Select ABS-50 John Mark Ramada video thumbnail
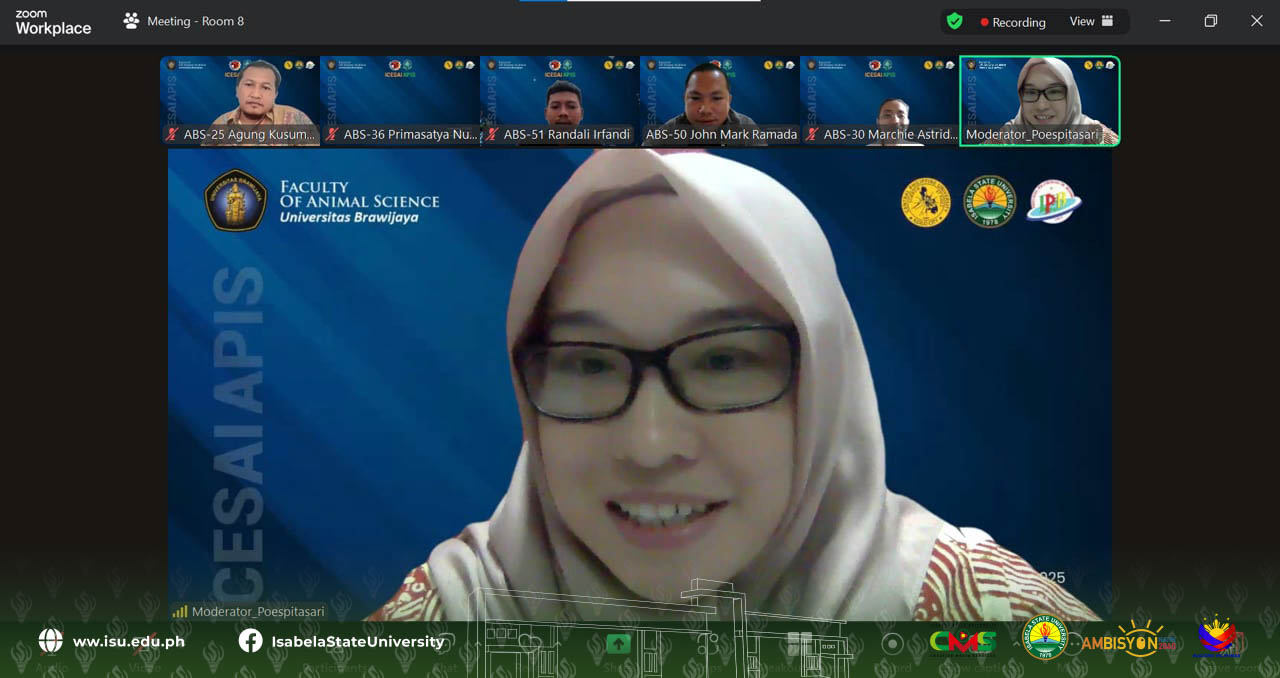Screen dimensions: 1280x678 tap(720, 100)
